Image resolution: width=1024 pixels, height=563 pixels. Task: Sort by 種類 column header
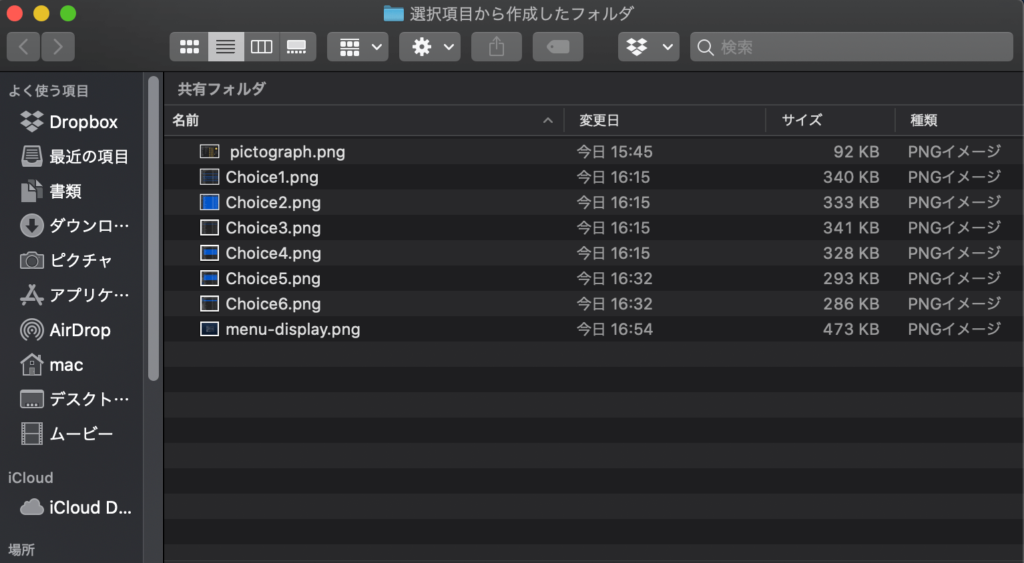tap(959, 120)
